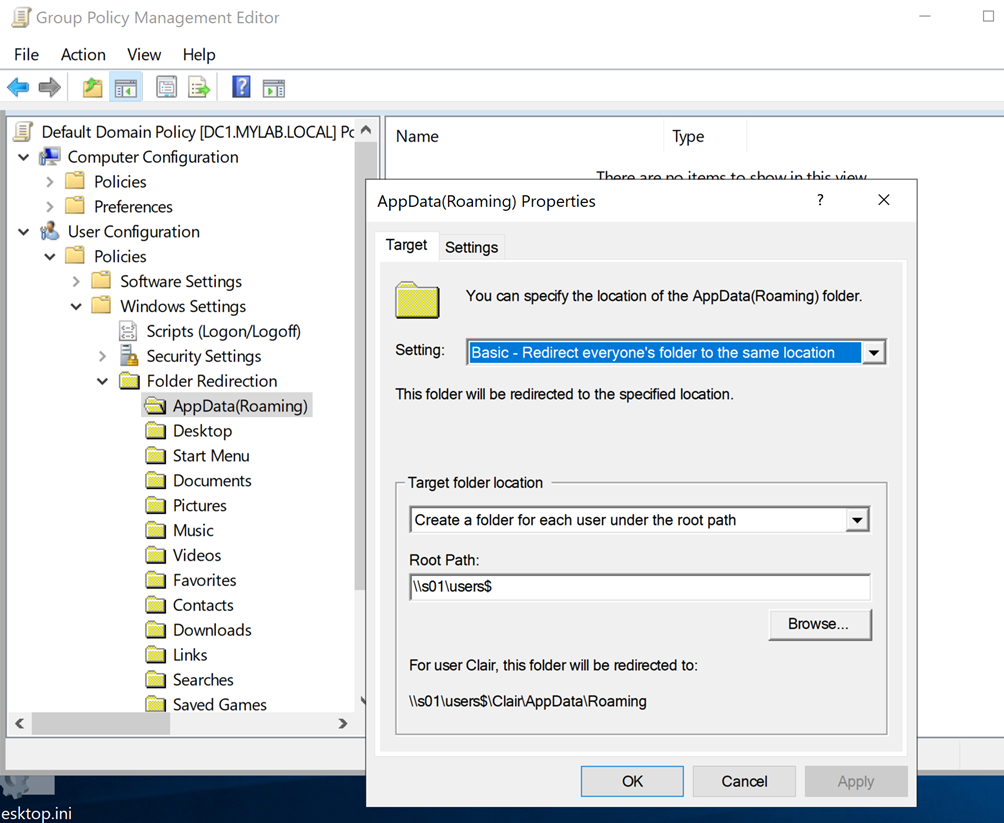Collapse the Folder Redirection tree node
This screenshot has height=823, width=1004.
coord(103,381)
